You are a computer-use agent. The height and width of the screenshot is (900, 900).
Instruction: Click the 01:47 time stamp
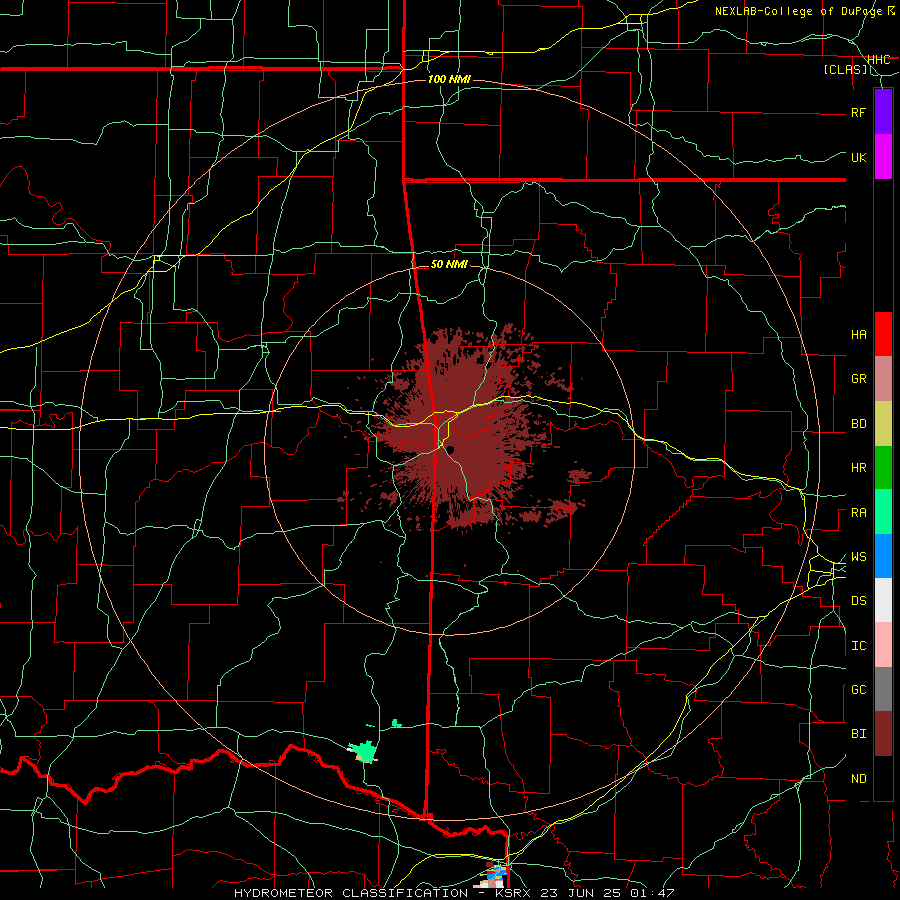click(654, 893)
